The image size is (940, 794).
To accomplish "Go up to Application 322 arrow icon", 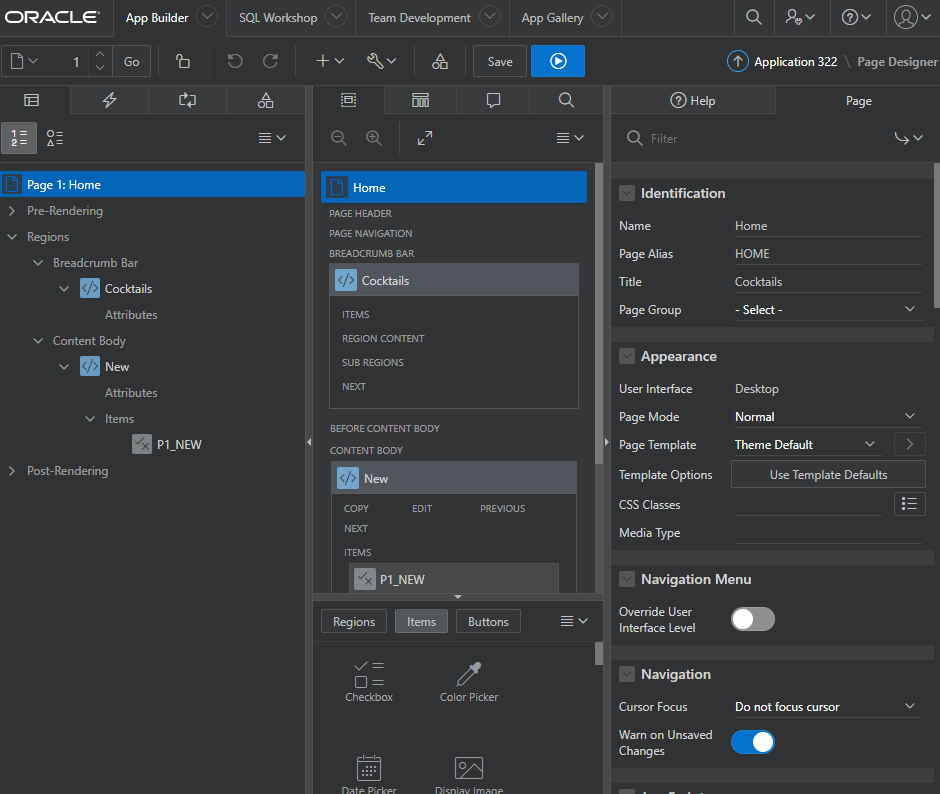I will (738, 61).
